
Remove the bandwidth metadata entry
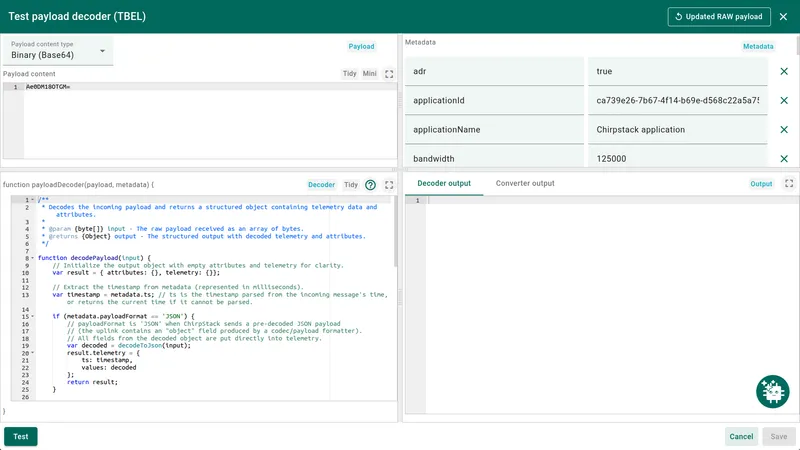[x=784, y=159]
